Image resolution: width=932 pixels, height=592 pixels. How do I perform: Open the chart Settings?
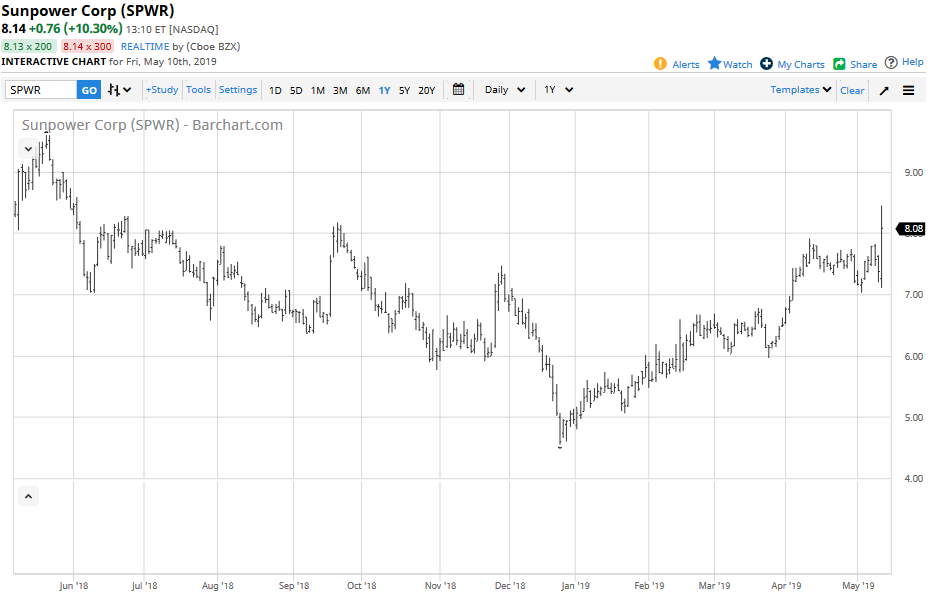pos(238,89)
